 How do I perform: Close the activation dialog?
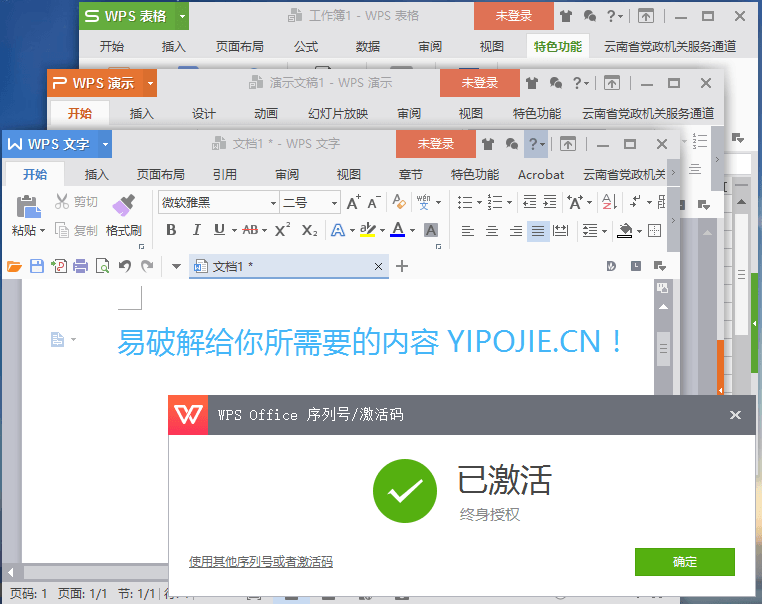pos(735,415)
